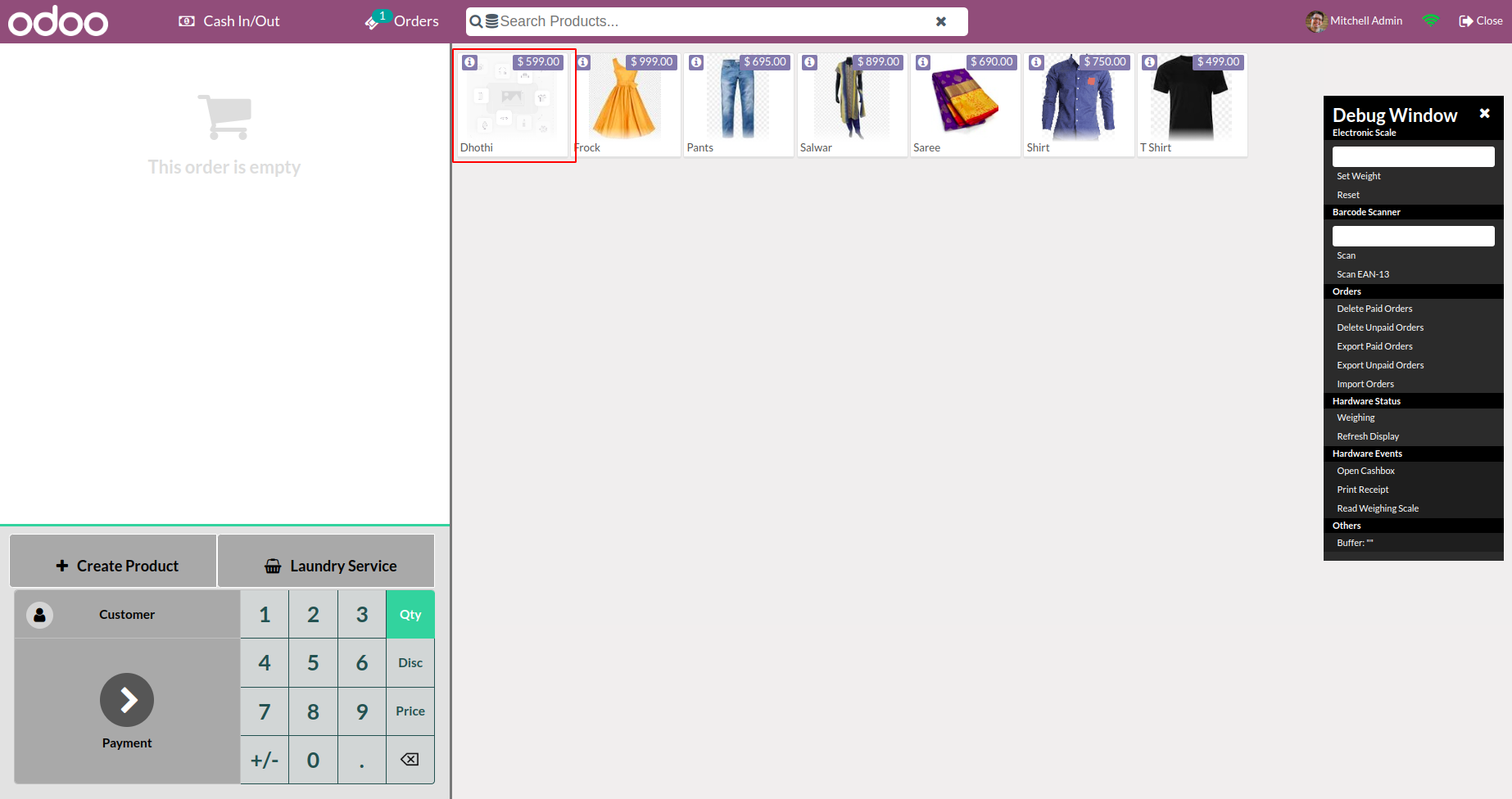This screenshot has height=799, width=1512.
Task: Click the search magnifier icon
Action: pos(476,22)
